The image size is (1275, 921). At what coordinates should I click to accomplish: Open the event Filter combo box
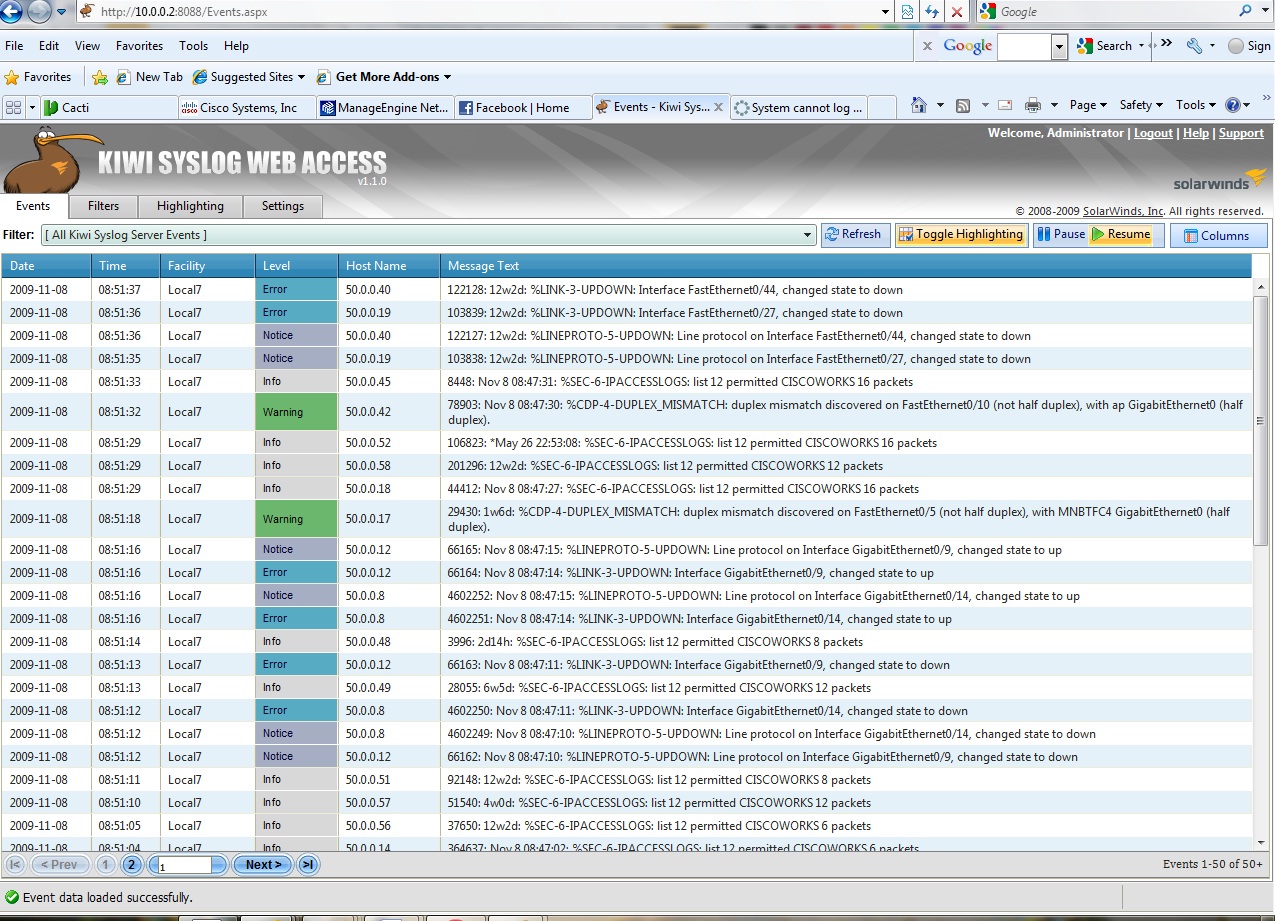click(x=428, y=235)
